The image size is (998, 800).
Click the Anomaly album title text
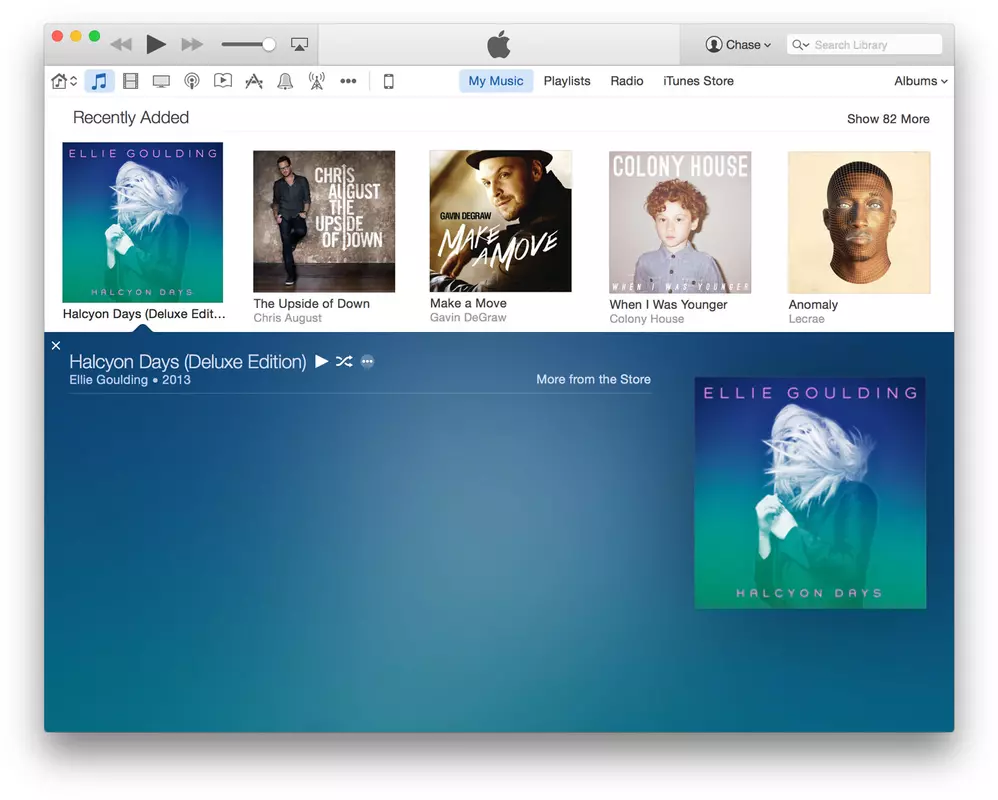813,305
